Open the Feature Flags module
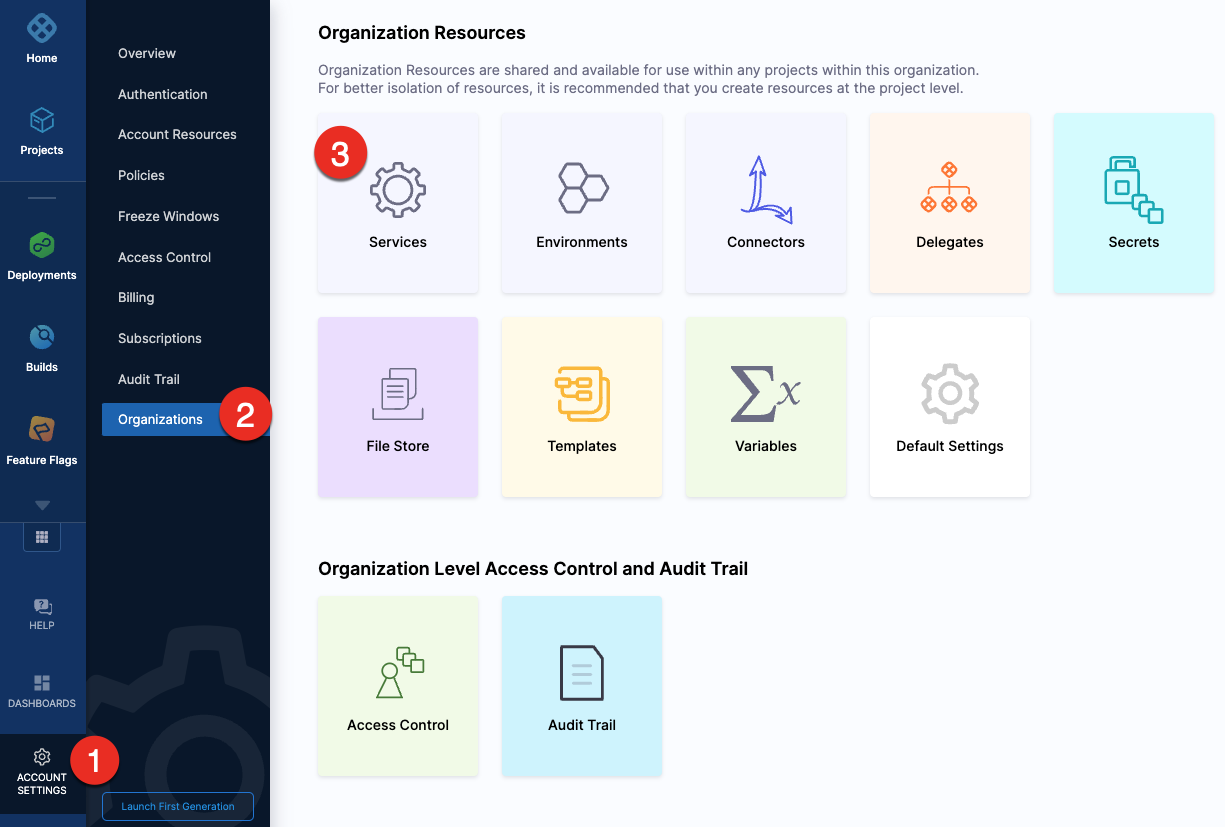This screenshot has height=827, width=1225. click(x=42, y=440)
